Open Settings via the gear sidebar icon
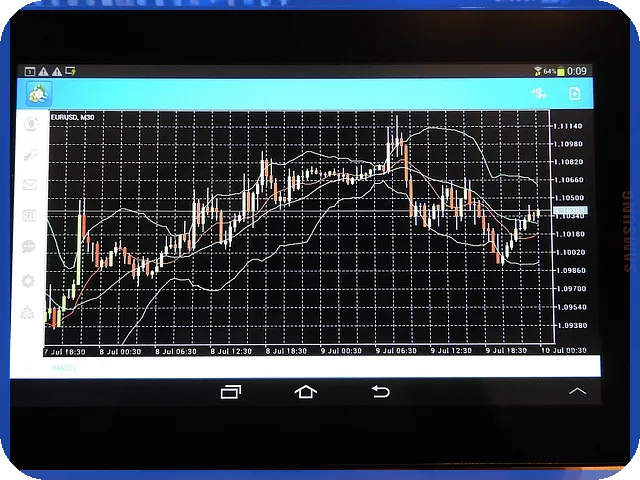 pyautogui.click(x=28, y=281)
